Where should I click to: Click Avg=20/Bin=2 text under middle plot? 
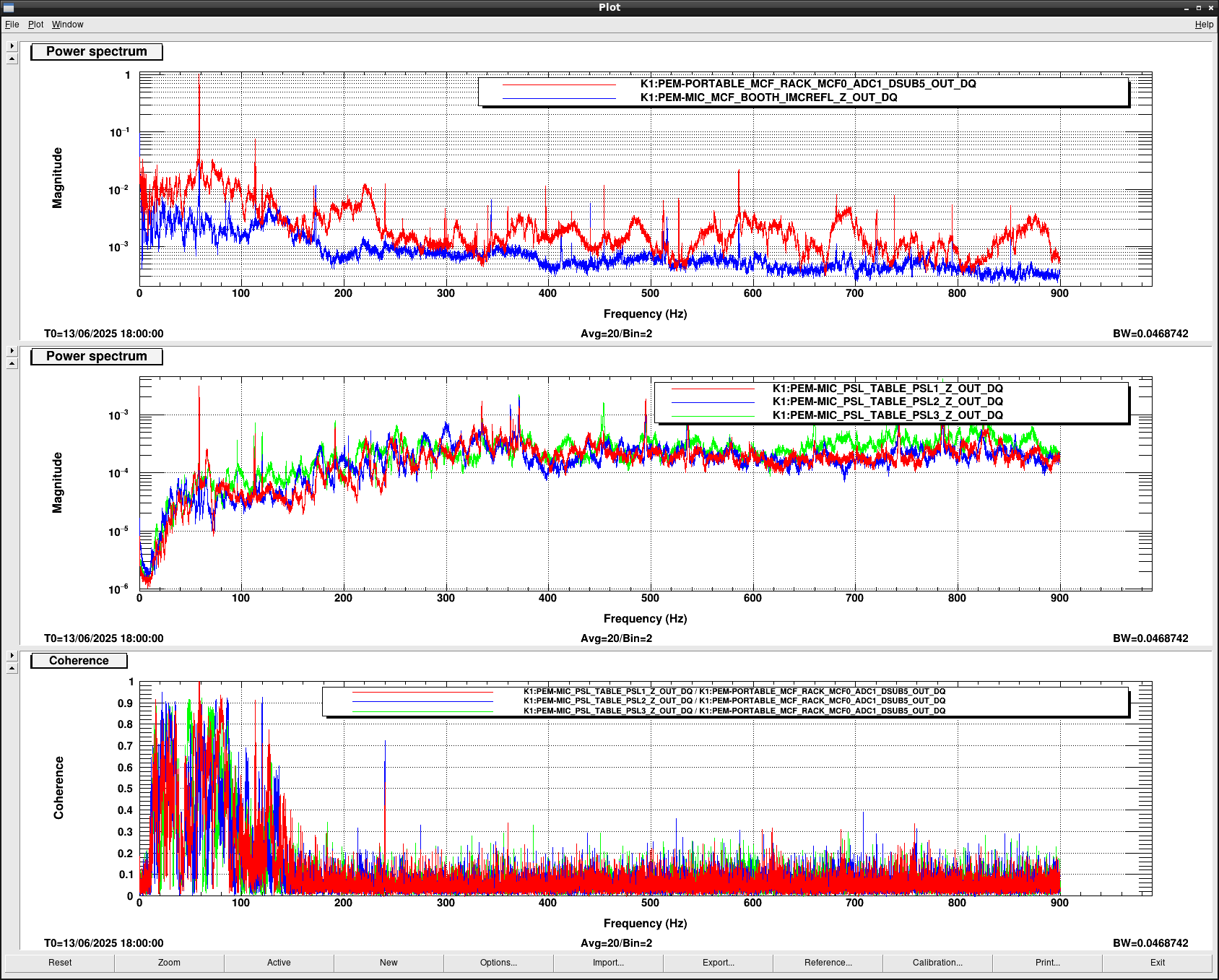[617, 638]
